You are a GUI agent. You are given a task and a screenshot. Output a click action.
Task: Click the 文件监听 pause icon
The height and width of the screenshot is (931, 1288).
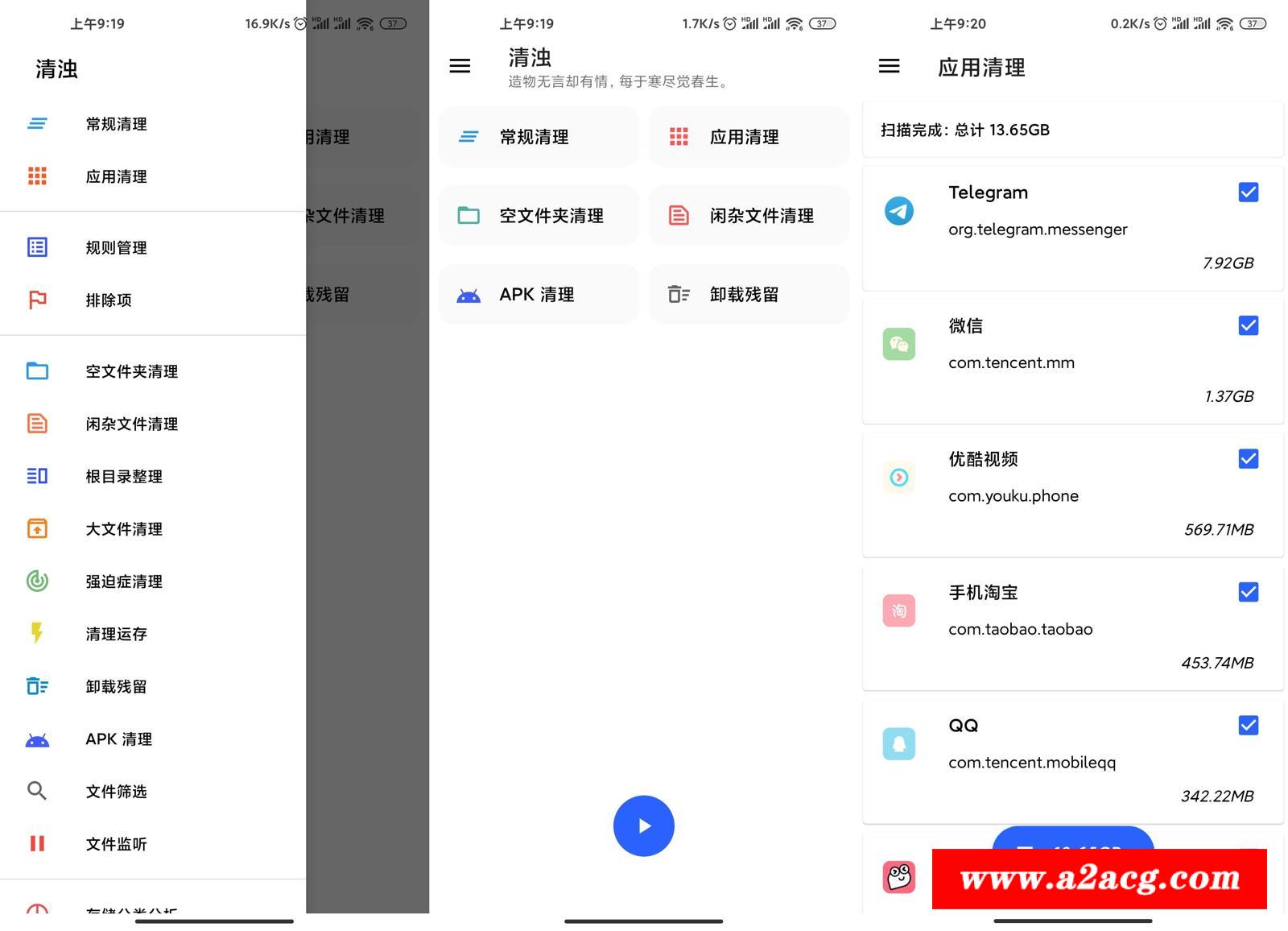(37, 843)
